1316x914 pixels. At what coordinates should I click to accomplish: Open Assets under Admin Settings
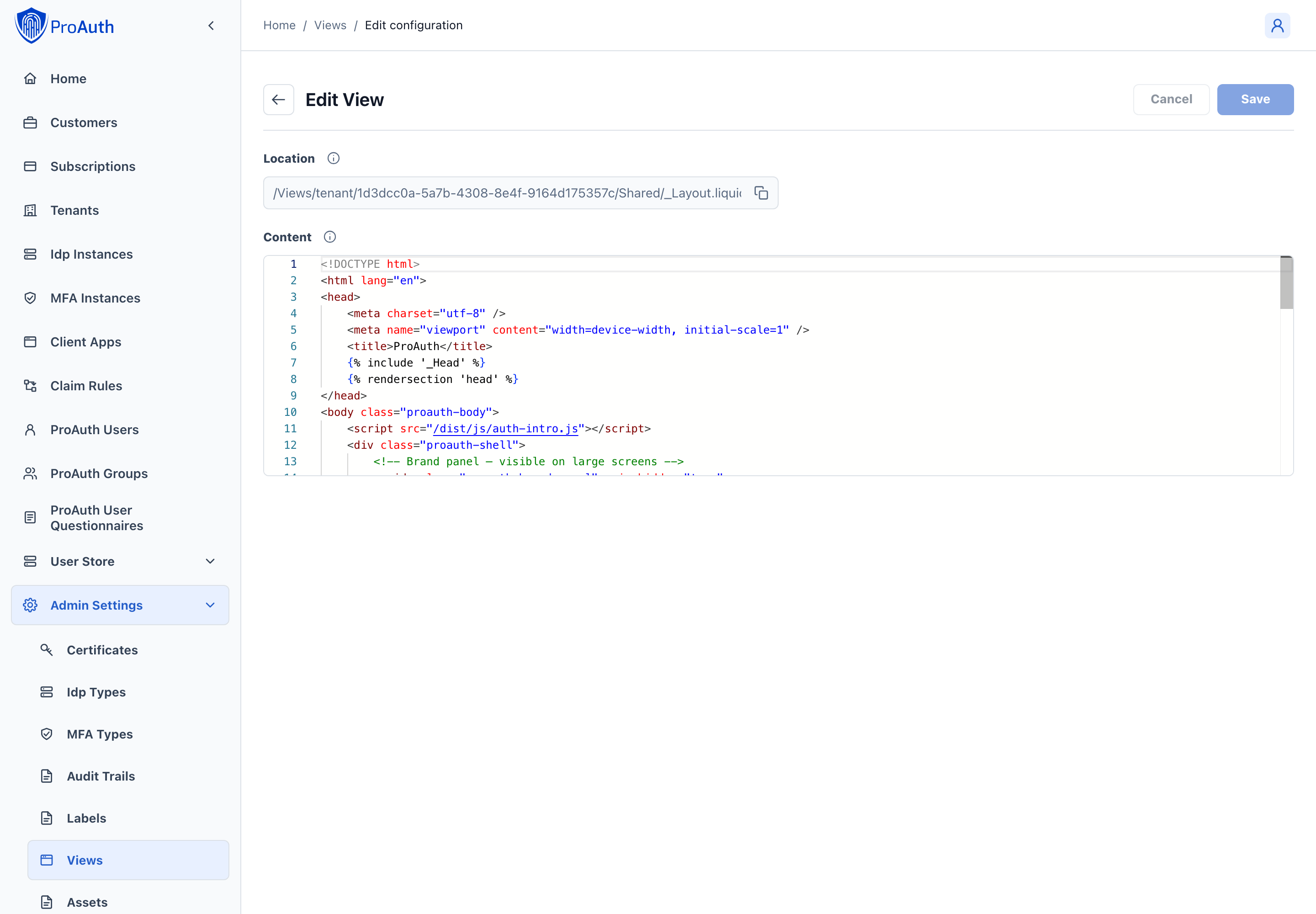128,902
